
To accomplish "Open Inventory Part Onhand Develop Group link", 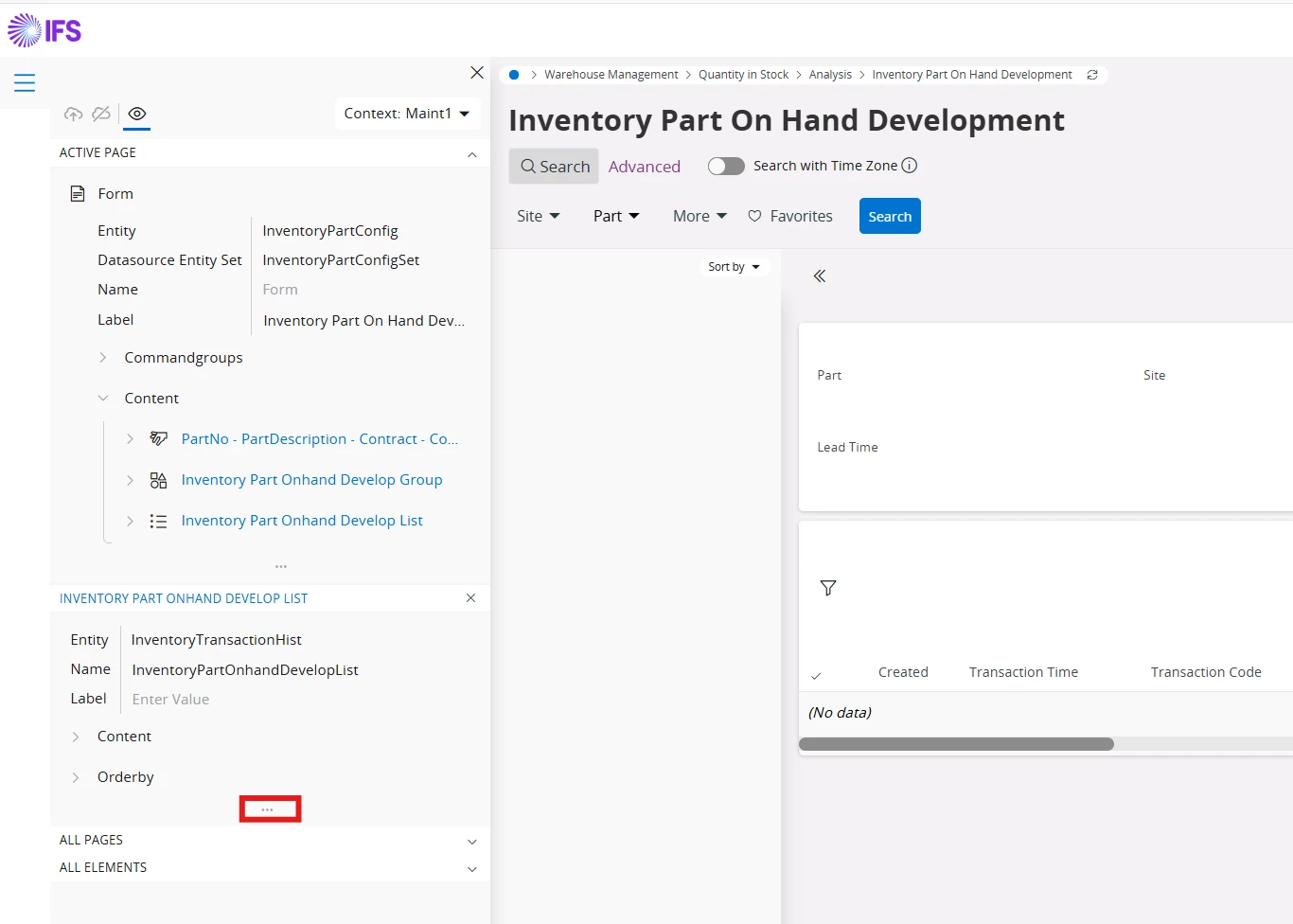I will pyautogui.click(x=311, y=480).
